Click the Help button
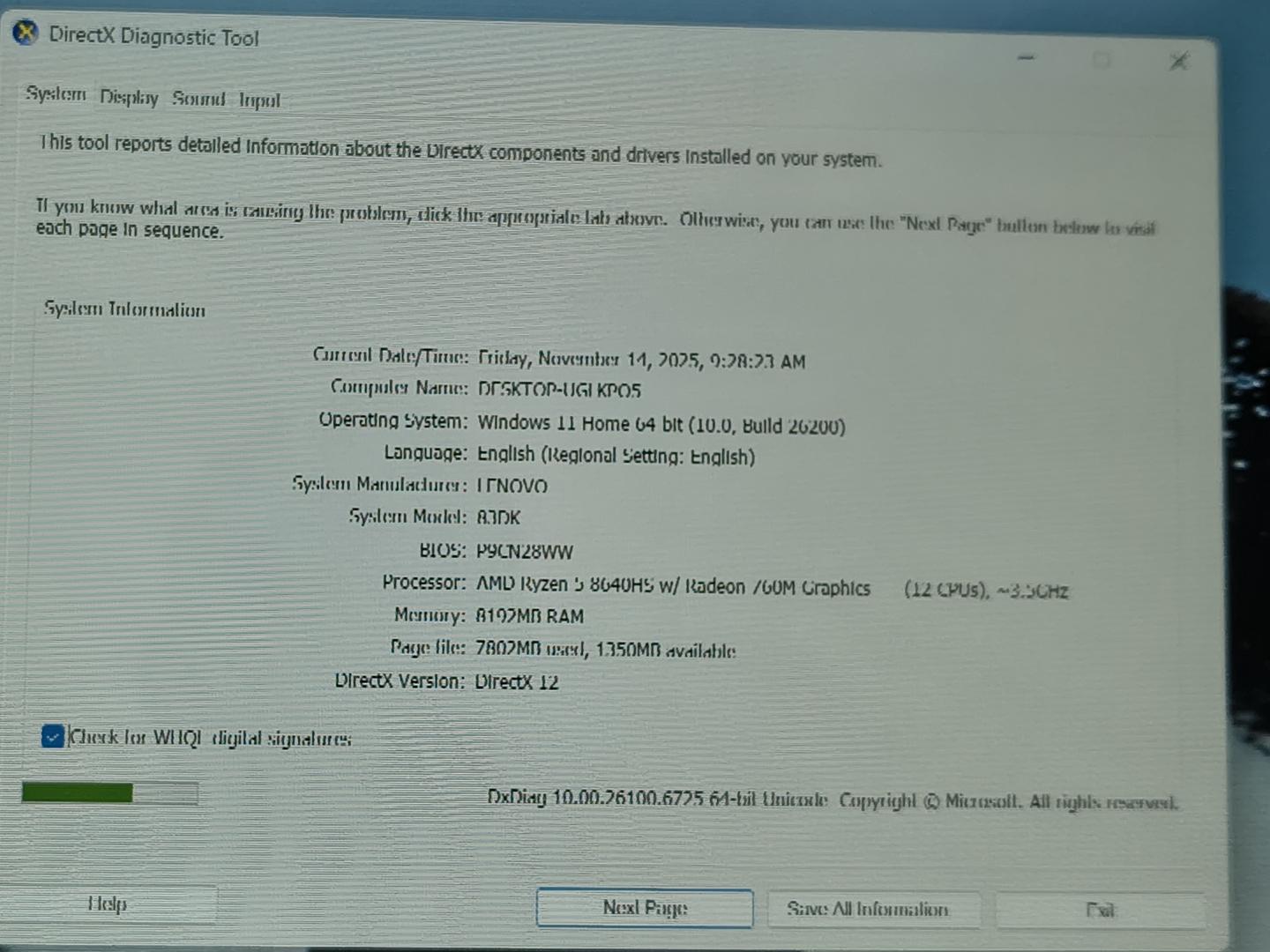 coord(108,904)
